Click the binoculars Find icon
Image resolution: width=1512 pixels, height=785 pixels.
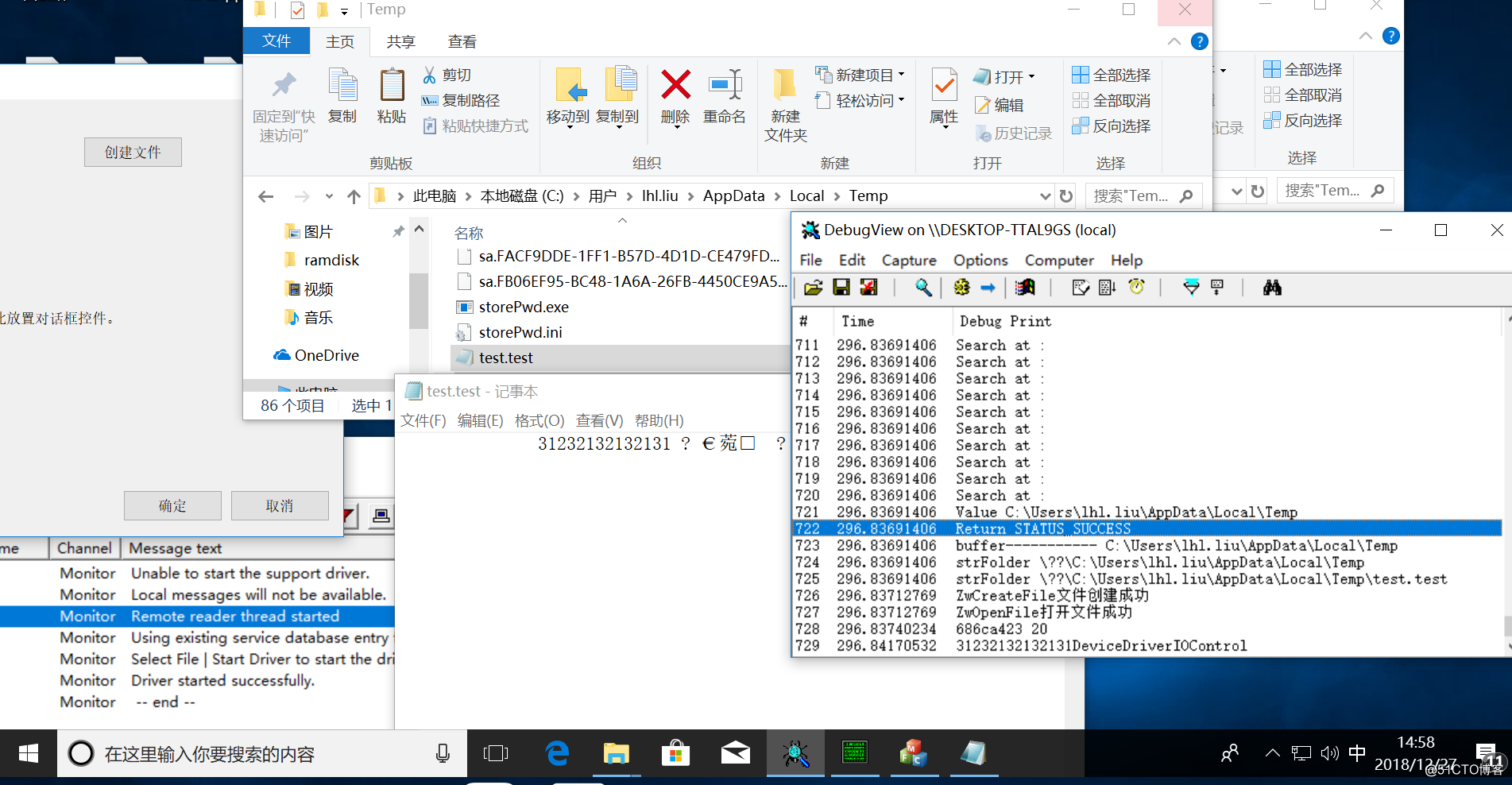click(1272, 288)
